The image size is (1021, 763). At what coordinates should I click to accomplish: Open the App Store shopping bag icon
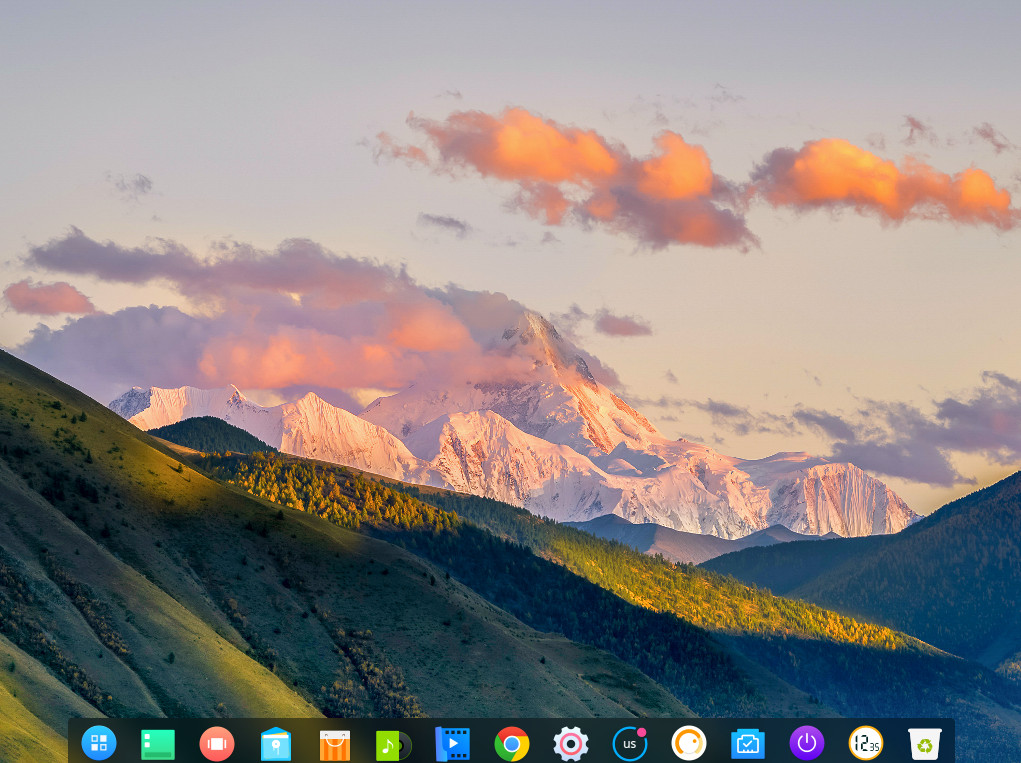tap(335, 745)
